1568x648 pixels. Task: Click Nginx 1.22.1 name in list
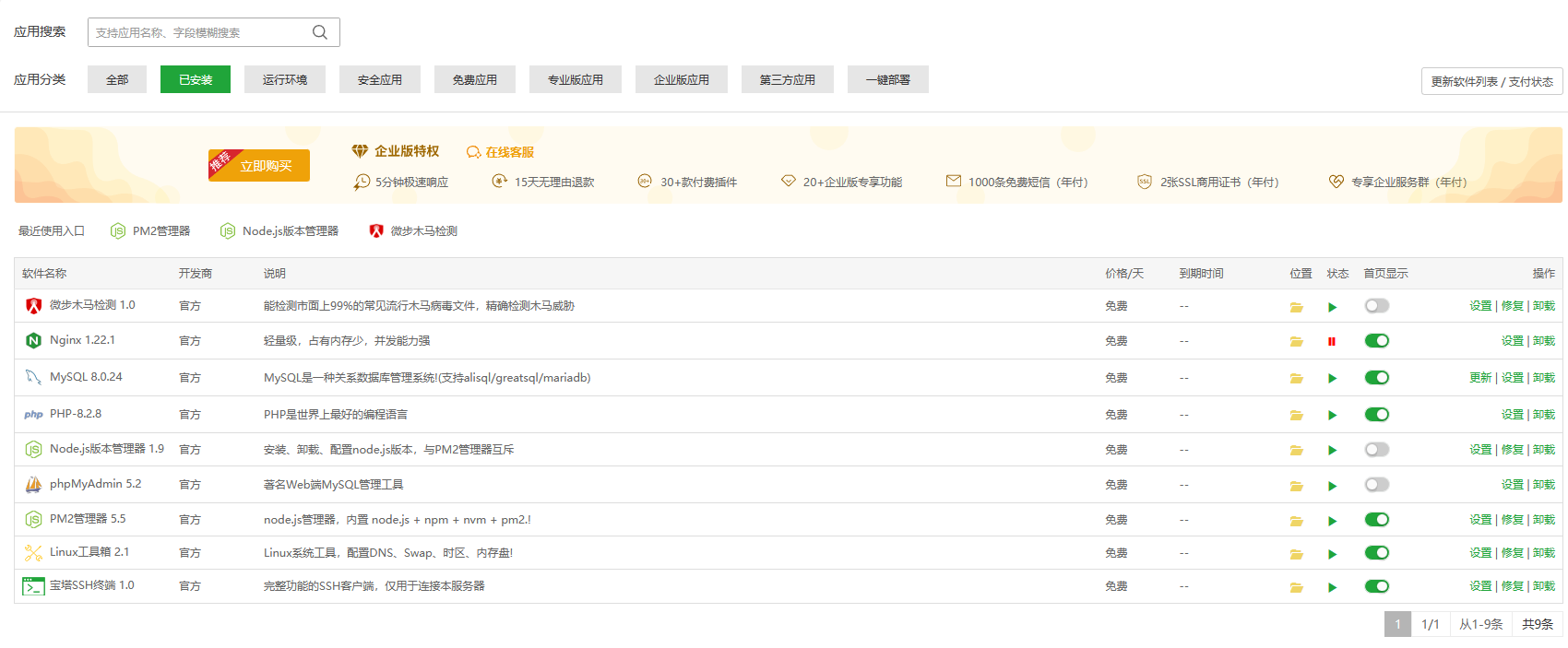82,340
